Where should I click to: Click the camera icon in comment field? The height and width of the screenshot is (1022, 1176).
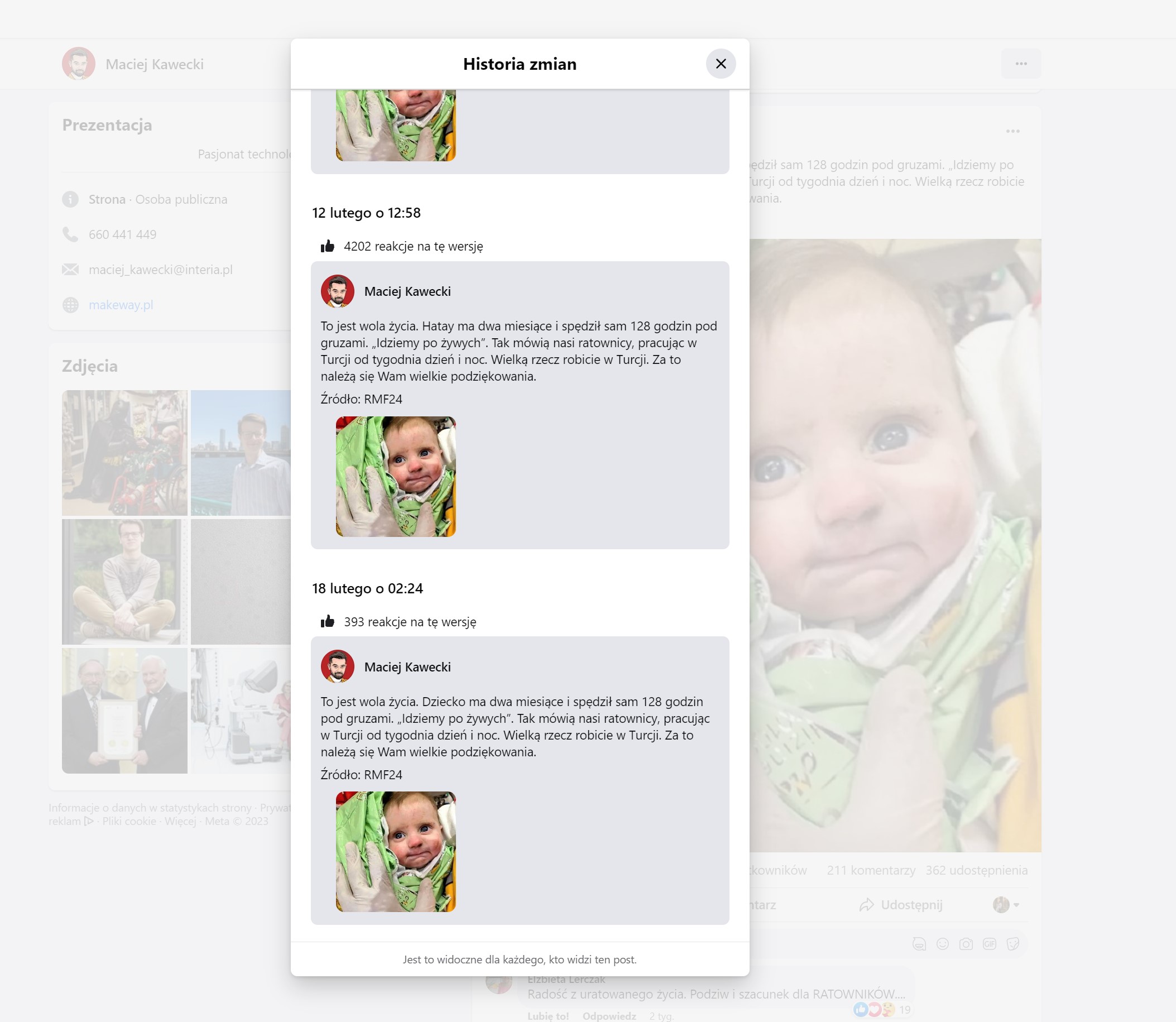(x=966, y=944)
